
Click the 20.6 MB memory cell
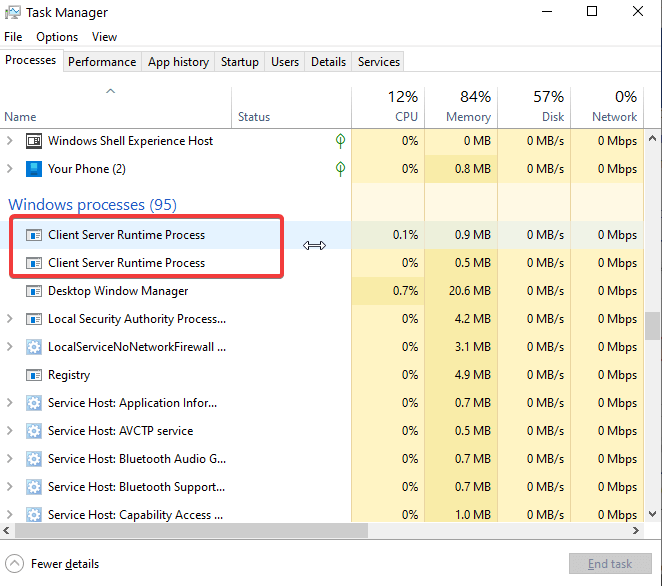pyautogui.click(x=461, y=291)
